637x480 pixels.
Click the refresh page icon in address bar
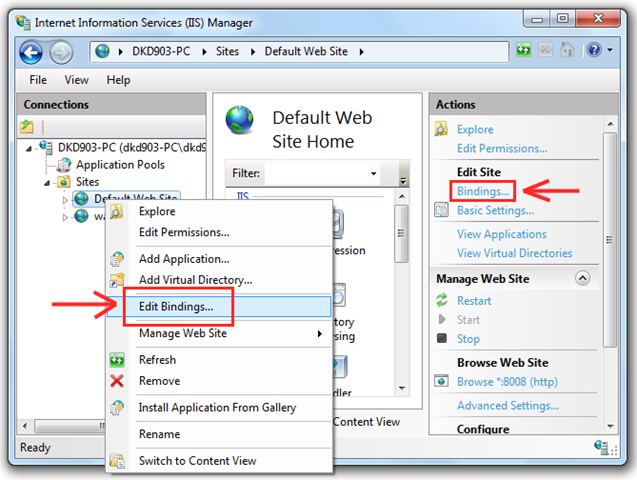pos(524,50)
